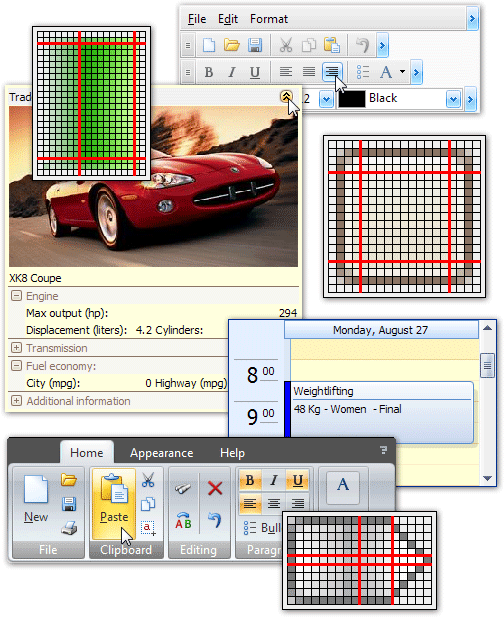Toggle Underline in the ribbon Paragraph group

coord(297,480)
